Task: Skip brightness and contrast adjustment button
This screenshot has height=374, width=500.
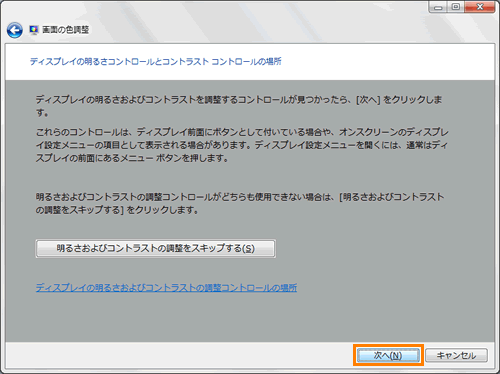Action: pos(156,248)
